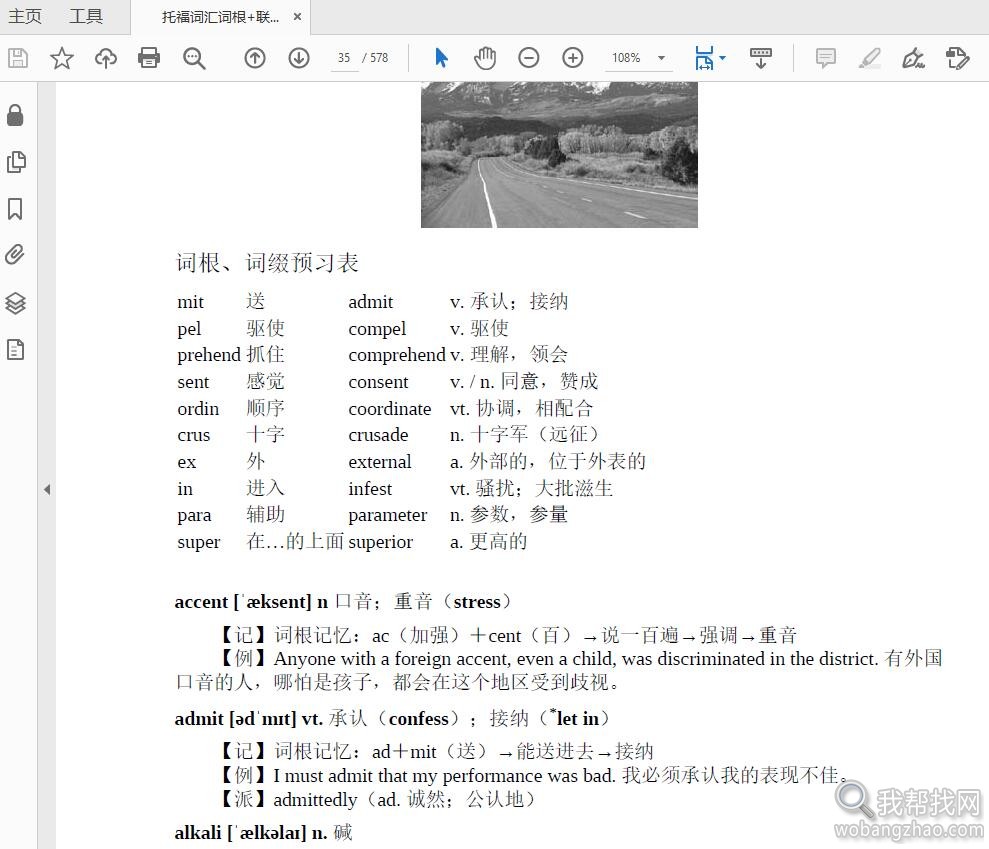Close the 托福词汇词根 document tab
Image resolution: width=989 pixels, height=849 pixels.
pos(297,17)
